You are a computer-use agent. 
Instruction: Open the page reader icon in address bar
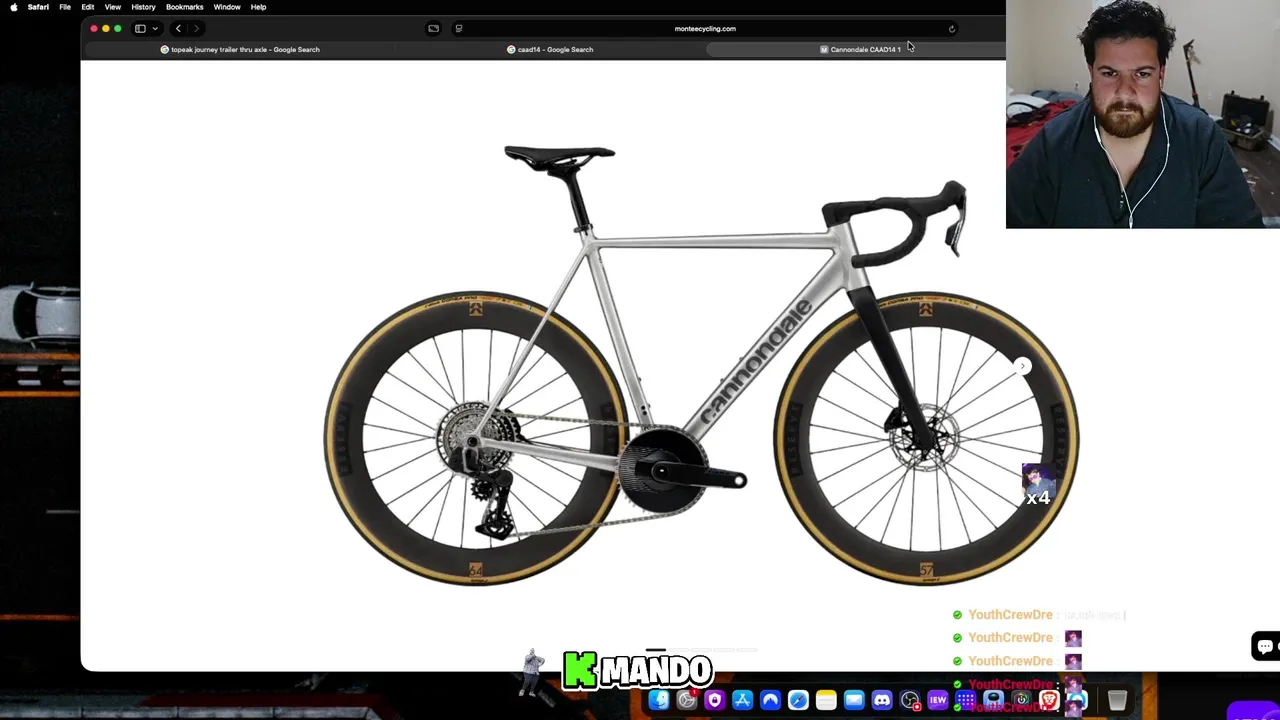tap(458, 29)
